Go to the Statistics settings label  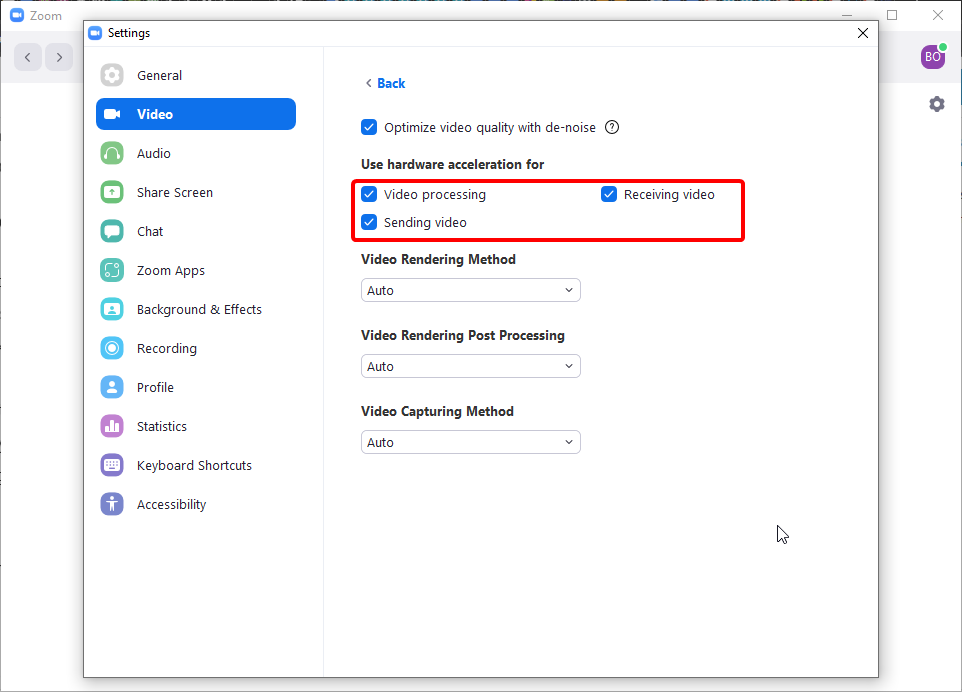pyautogui.click(x=162, y=426)
